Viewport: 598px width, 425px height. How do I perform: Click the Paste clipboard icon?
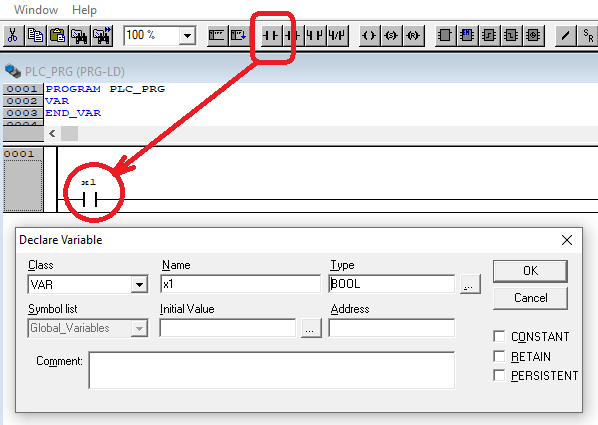pyautogui.click(x=58, y=36)
